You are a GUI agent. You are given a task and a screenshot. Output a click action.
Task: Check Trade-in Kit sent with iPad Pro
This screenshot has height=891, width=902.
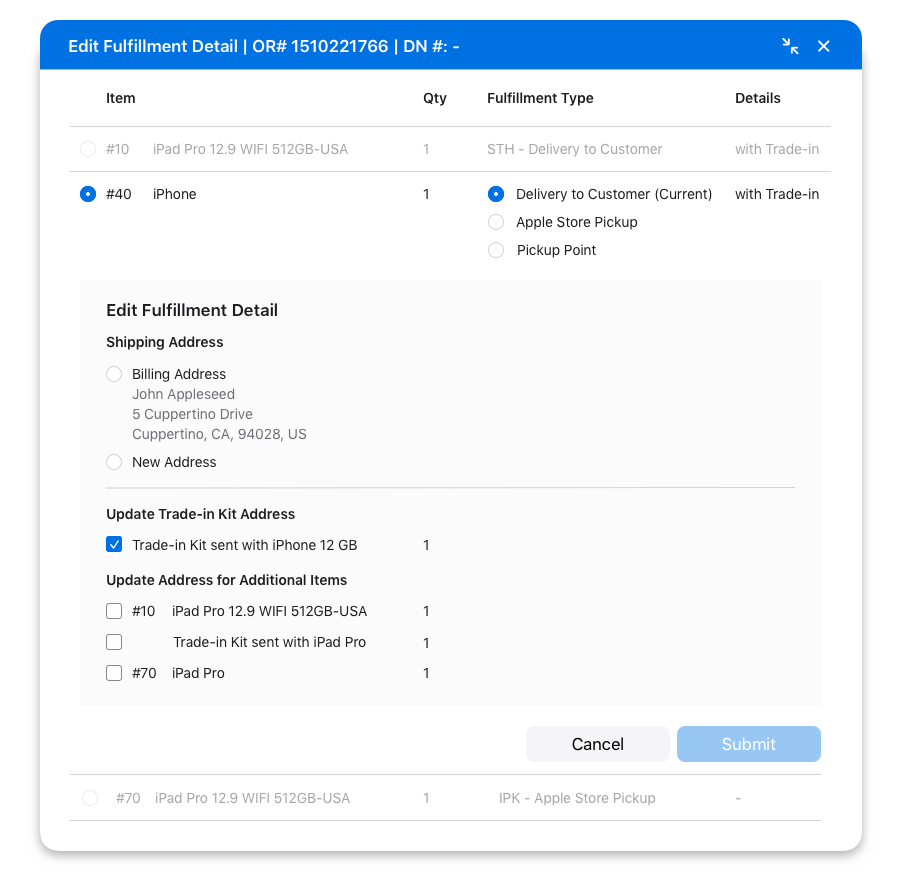pyautogui.click(x=114, y=642)
